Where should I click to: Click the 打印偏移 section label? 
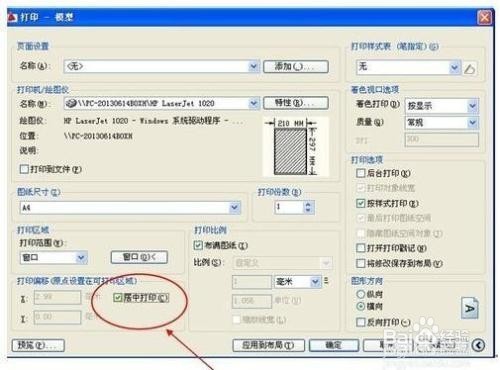click(x=77, y=281)
